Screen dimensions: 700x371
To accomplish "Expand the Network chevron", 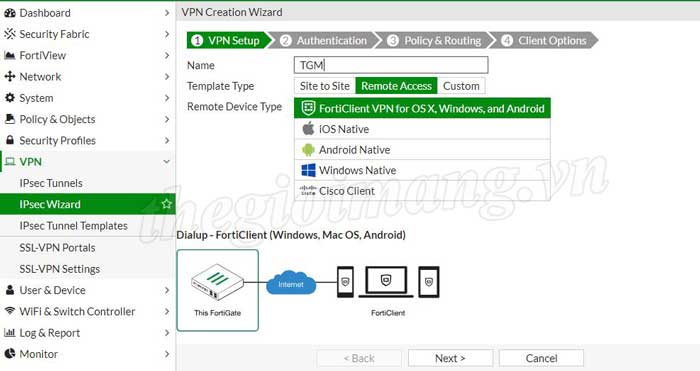I will (167, 76).
